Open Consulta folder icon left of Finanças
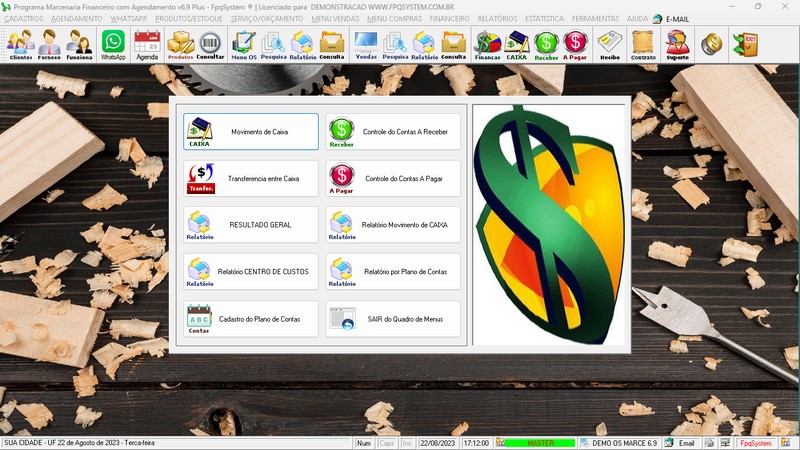This screenshot has width=800, height=450. 454,45
